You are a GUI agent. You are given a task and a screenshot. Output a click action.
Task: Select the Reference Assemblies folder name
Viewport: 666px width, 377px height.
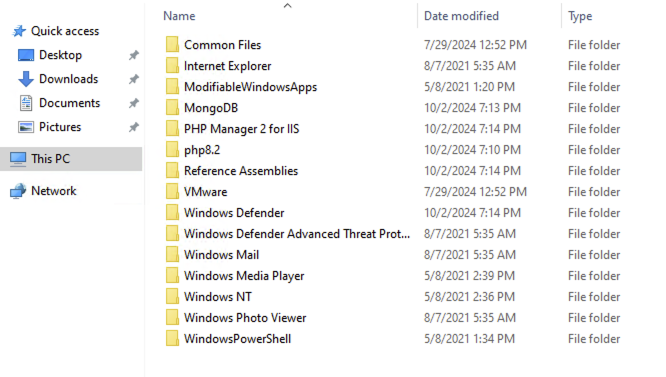241,171
